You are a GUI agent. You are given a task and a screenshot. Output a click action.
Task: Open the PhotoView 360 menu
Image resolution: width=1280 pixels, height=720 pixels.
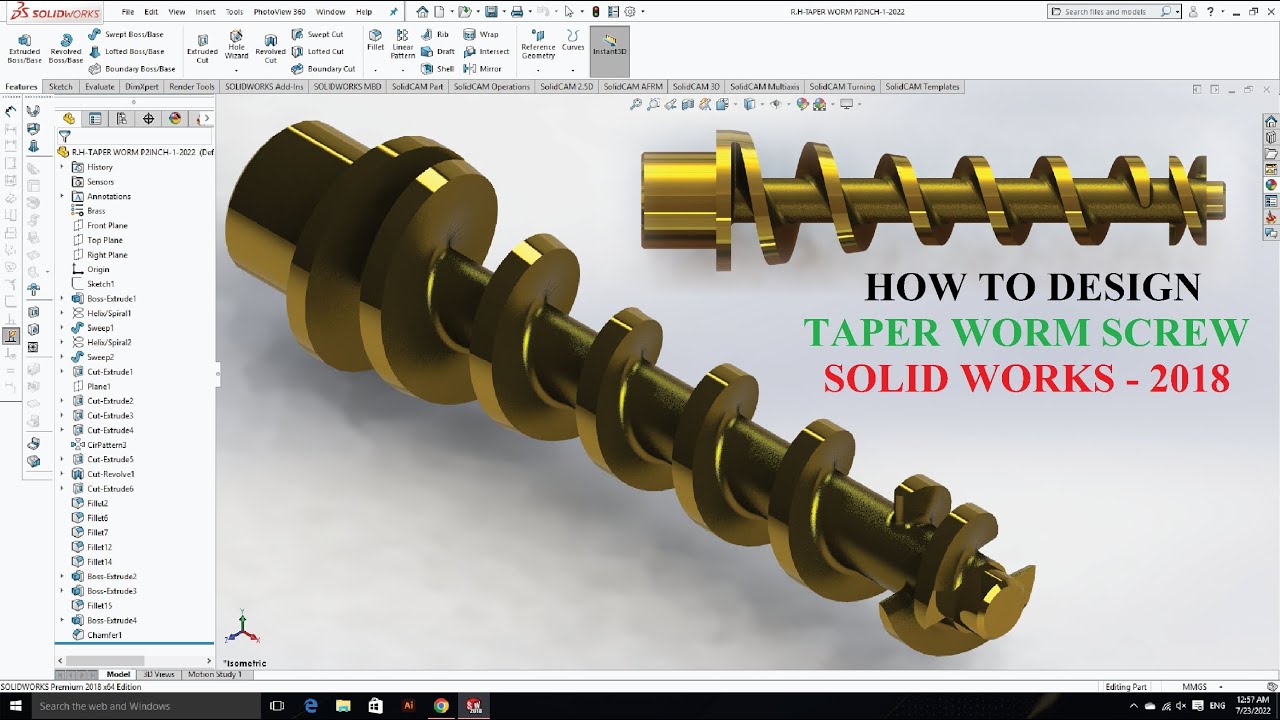coord(279,12)
